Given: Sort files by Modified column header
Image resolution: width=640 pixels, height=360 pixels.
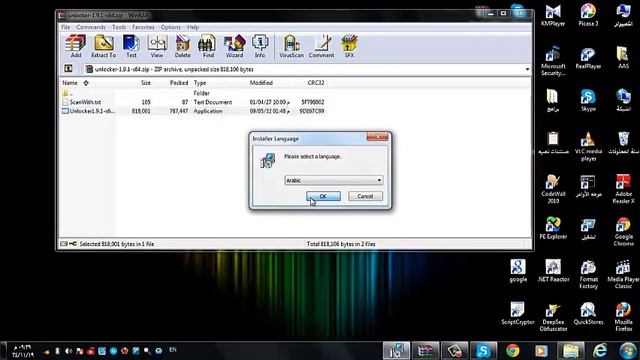Looking at the screenshot, I should pyautogui.click(x=261, y=83).
